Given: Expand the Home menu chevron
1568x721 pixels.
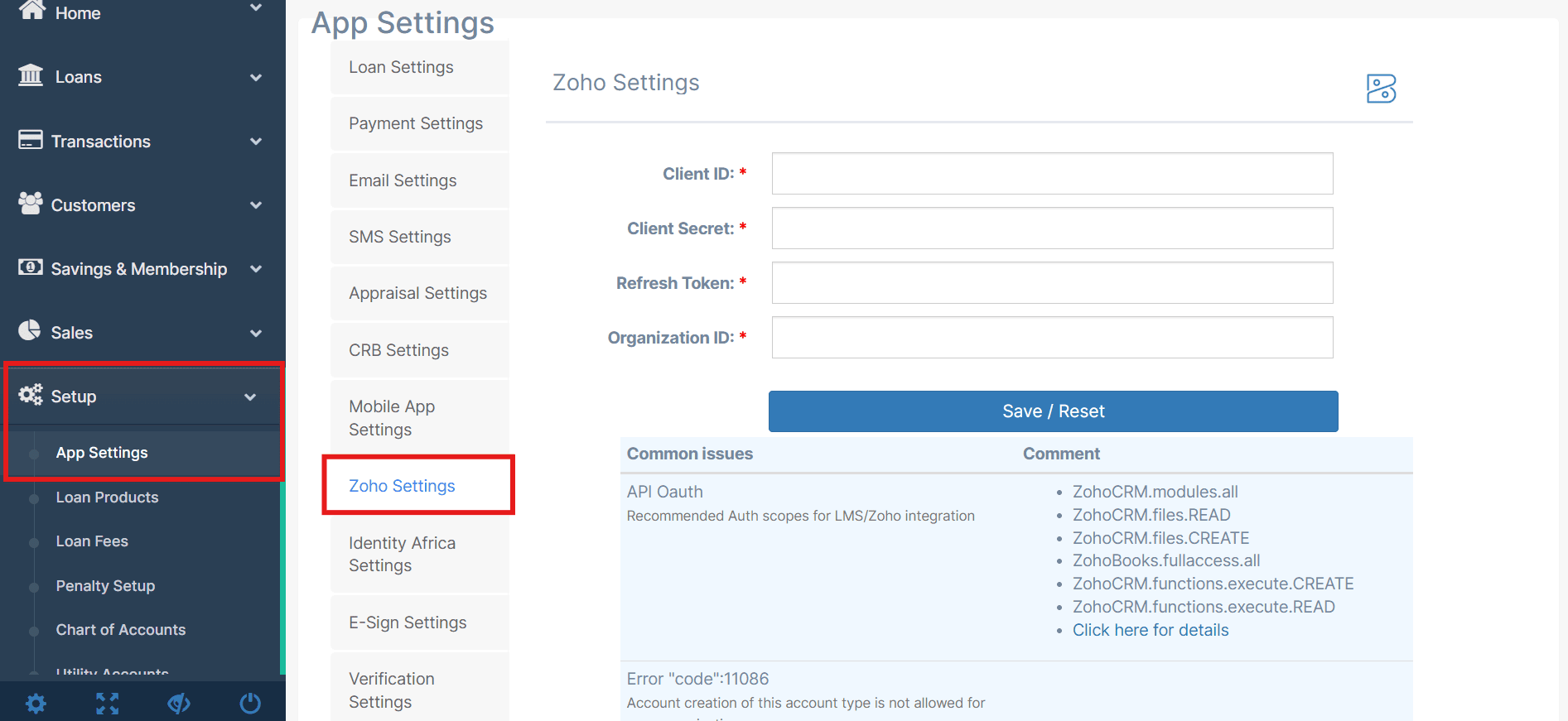Looking at the screenshot, I should 256,7.
